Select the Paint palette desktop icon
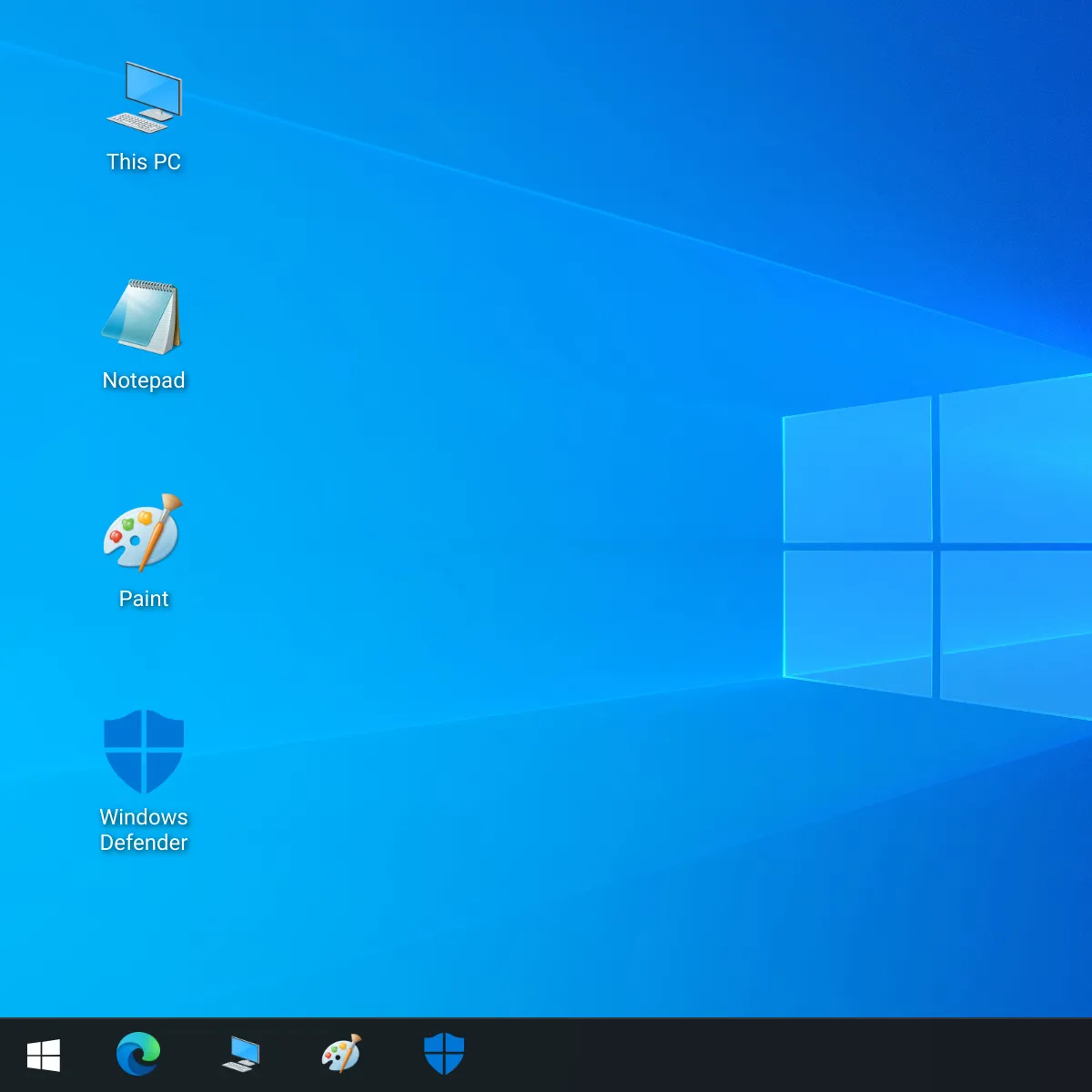Viewport: 1092px width, 1092px height. pos(143,534)
